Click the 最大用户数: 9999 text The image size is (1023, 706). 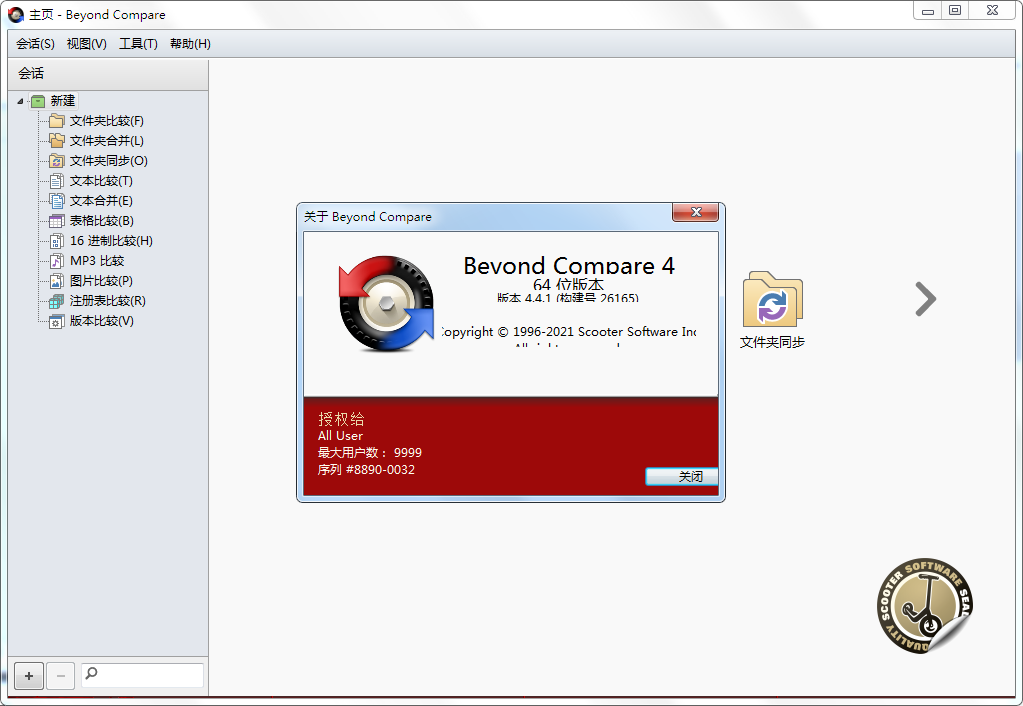coord(370,453)
